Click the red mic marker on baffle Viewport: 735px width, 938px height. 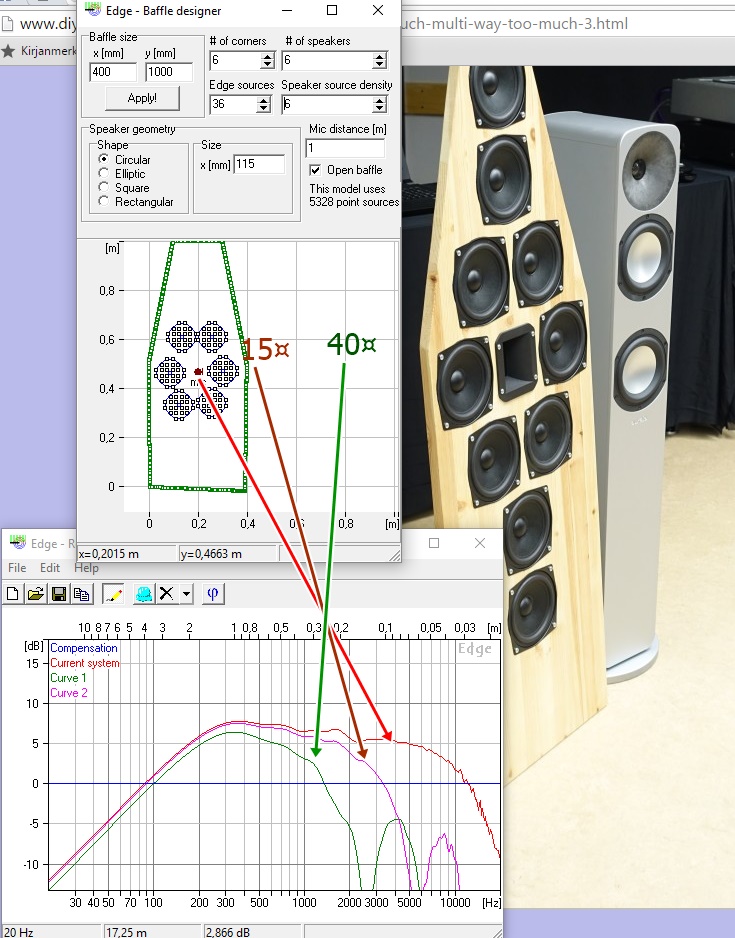(x=198, y=371)
